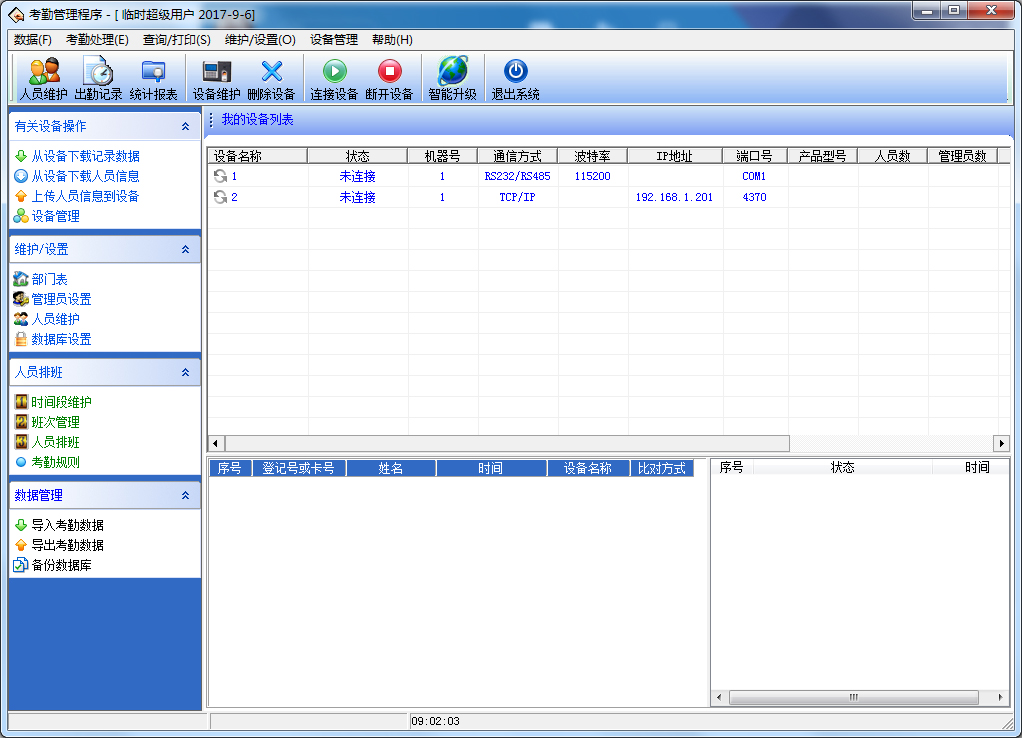Click the device list horizontal scrollbar
Viewport: 1022px width, 738px height.
click(x=498, y=443)
